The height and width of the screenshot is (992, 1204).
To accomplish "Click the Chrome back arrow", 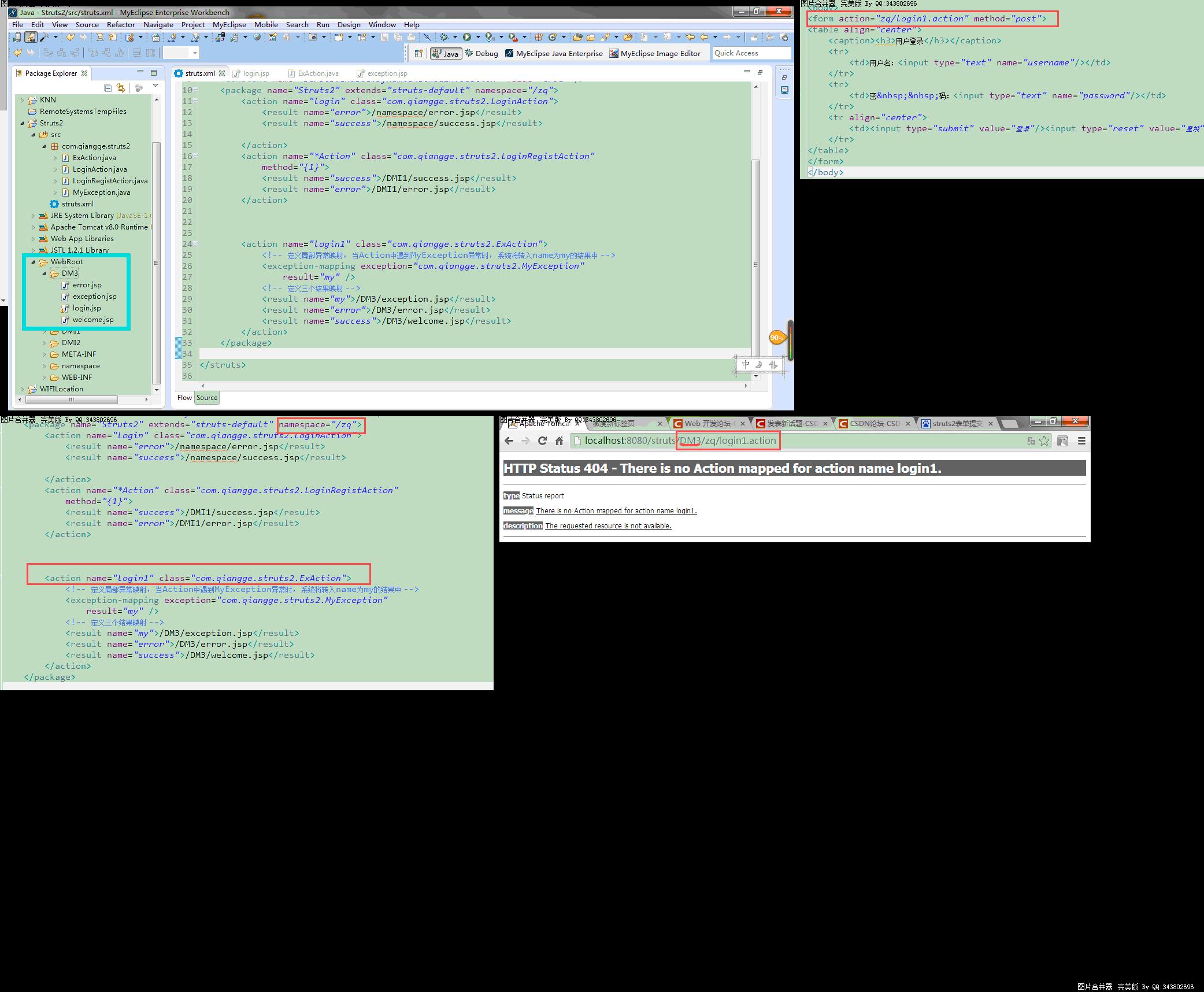I will 509,441.
